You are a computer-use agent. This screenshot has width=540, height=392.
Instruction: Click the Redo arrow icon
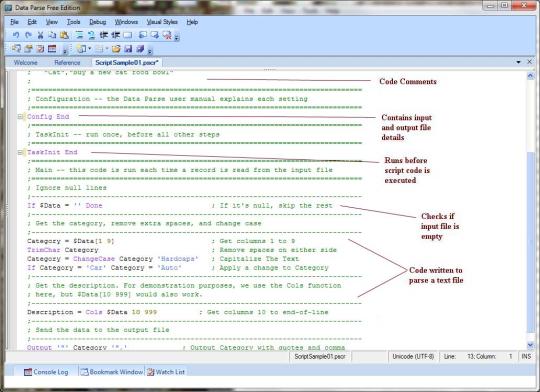point(28,35)
